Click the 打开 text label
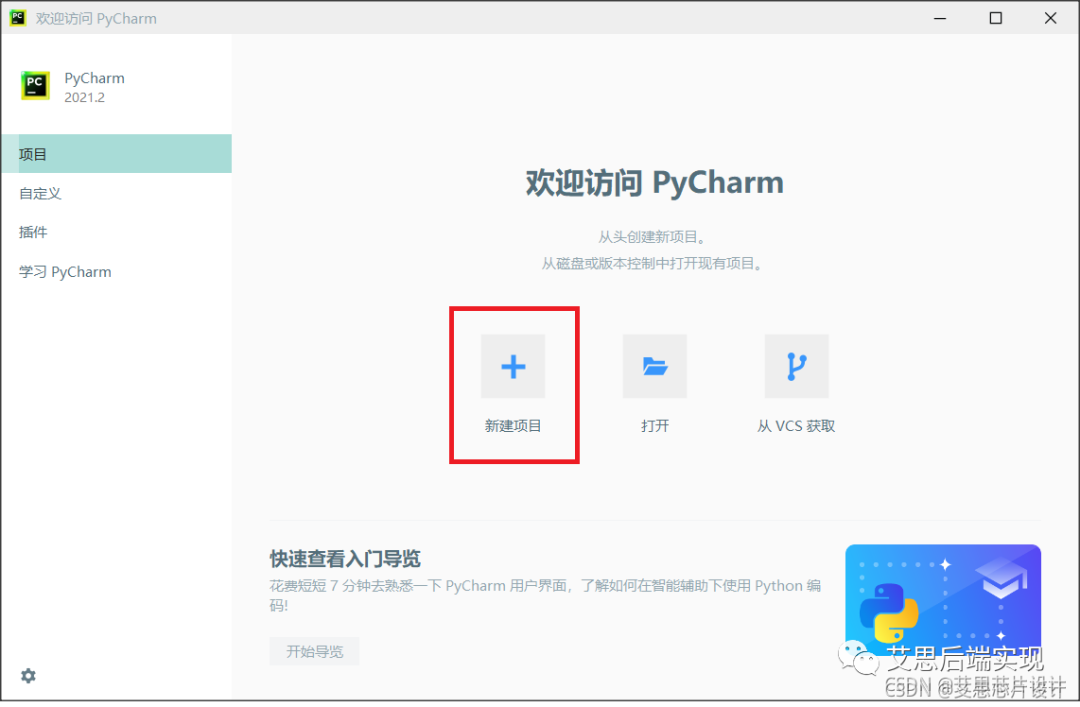 (x=655, y=426)
